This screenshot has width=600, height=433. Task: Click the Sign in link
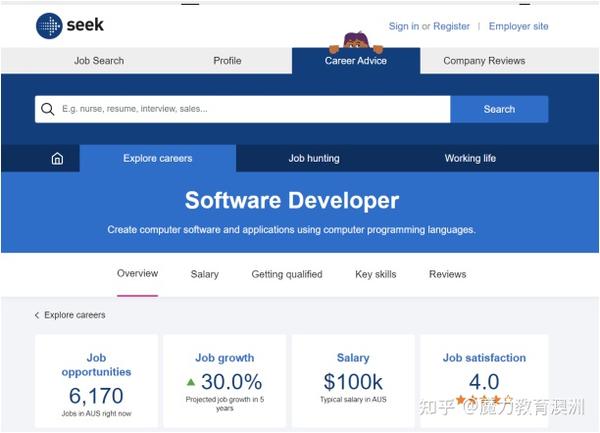coord(403,26)
